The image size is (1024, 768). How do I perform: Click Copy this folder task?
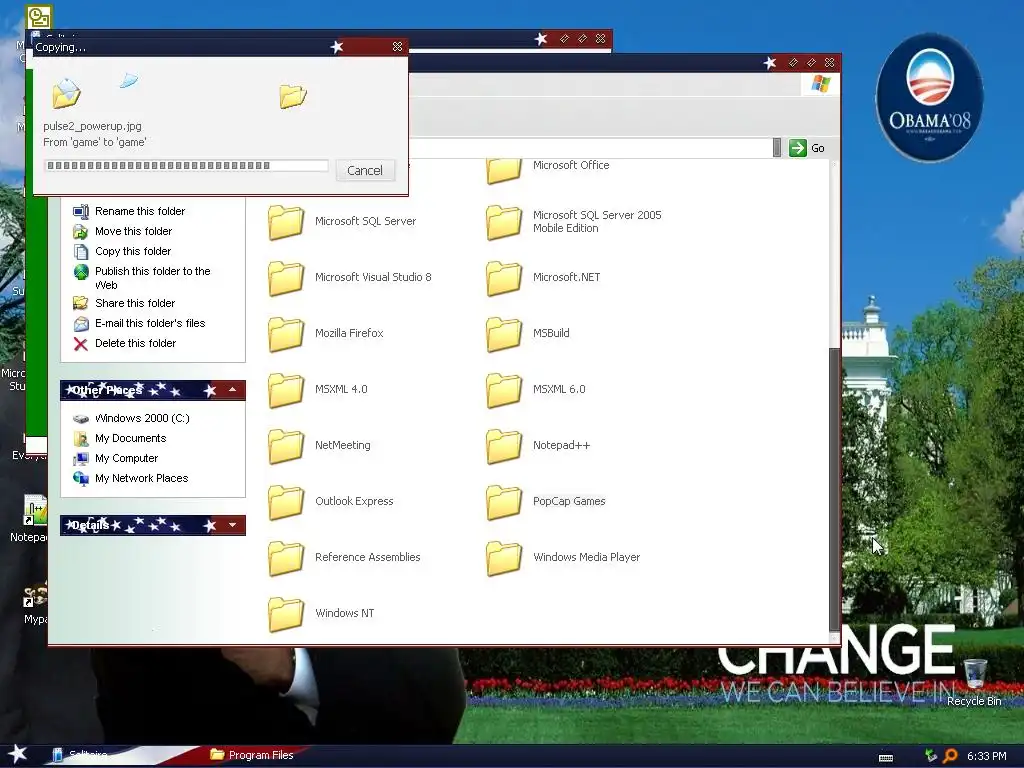point(133,251)
